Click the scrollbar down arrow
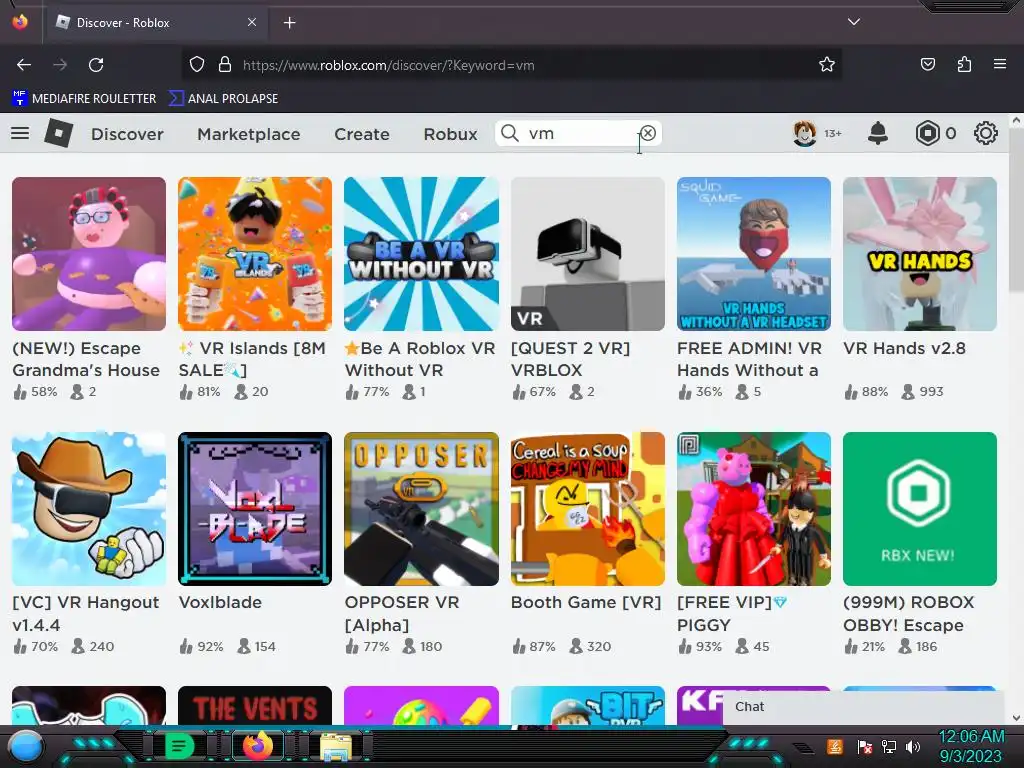The width and height of the screenshot is (1024, 768). (x=1016, y=718)
